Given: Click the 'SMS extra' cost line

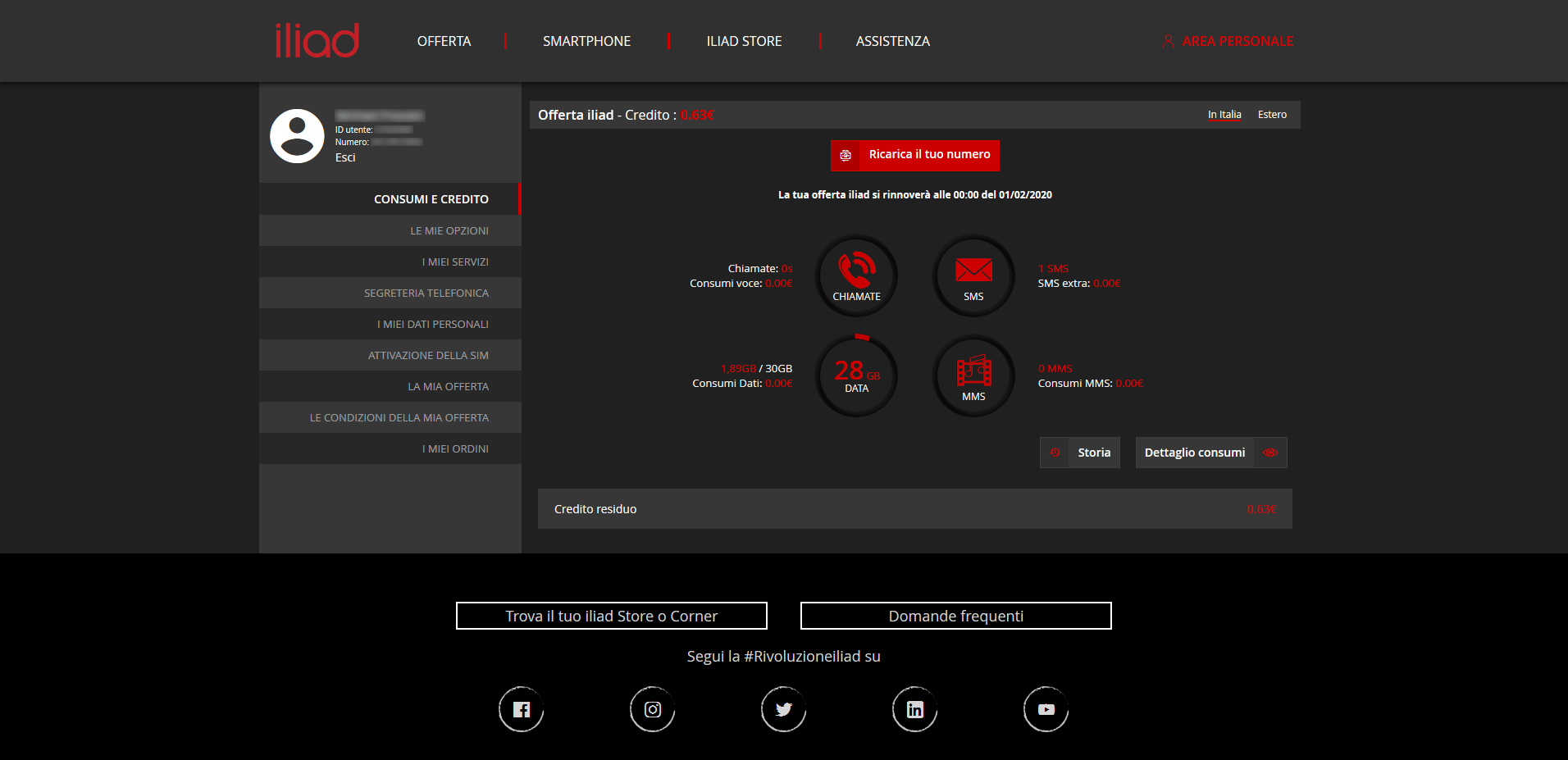Looking at the screenshot, I should (x=1079, y=284).
